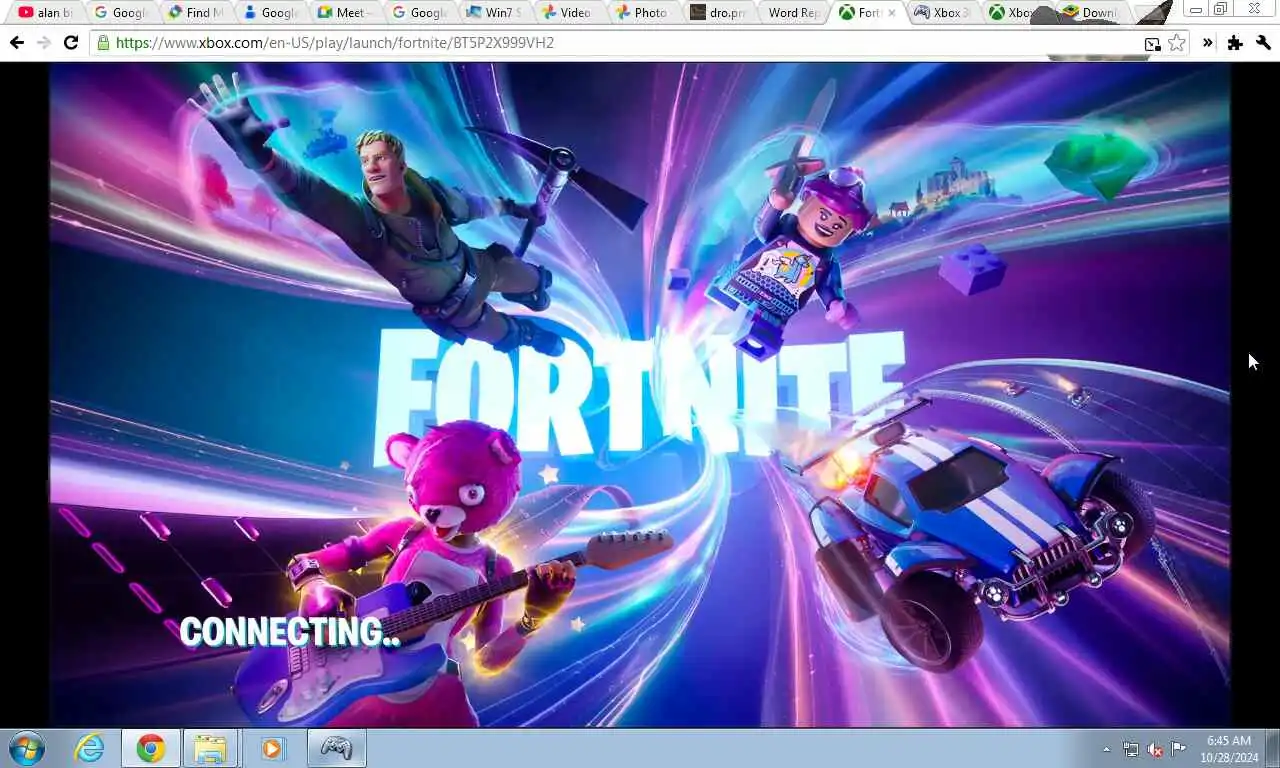Viewport: 1280px width, 768px height.
Task: Close the active Fortnite tab
Action: click(x=891, y=13)
